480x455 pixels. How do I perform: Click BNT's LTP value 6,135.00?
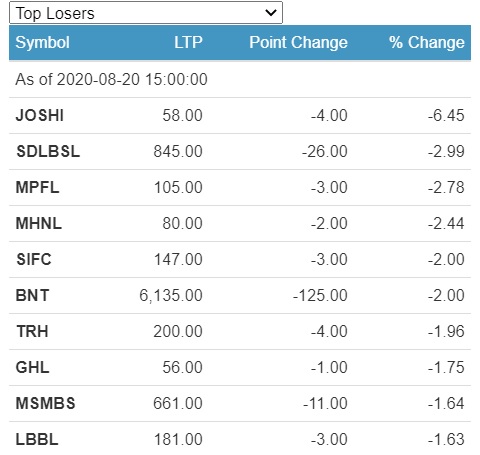pyautogui.click(x=171, y=295)
